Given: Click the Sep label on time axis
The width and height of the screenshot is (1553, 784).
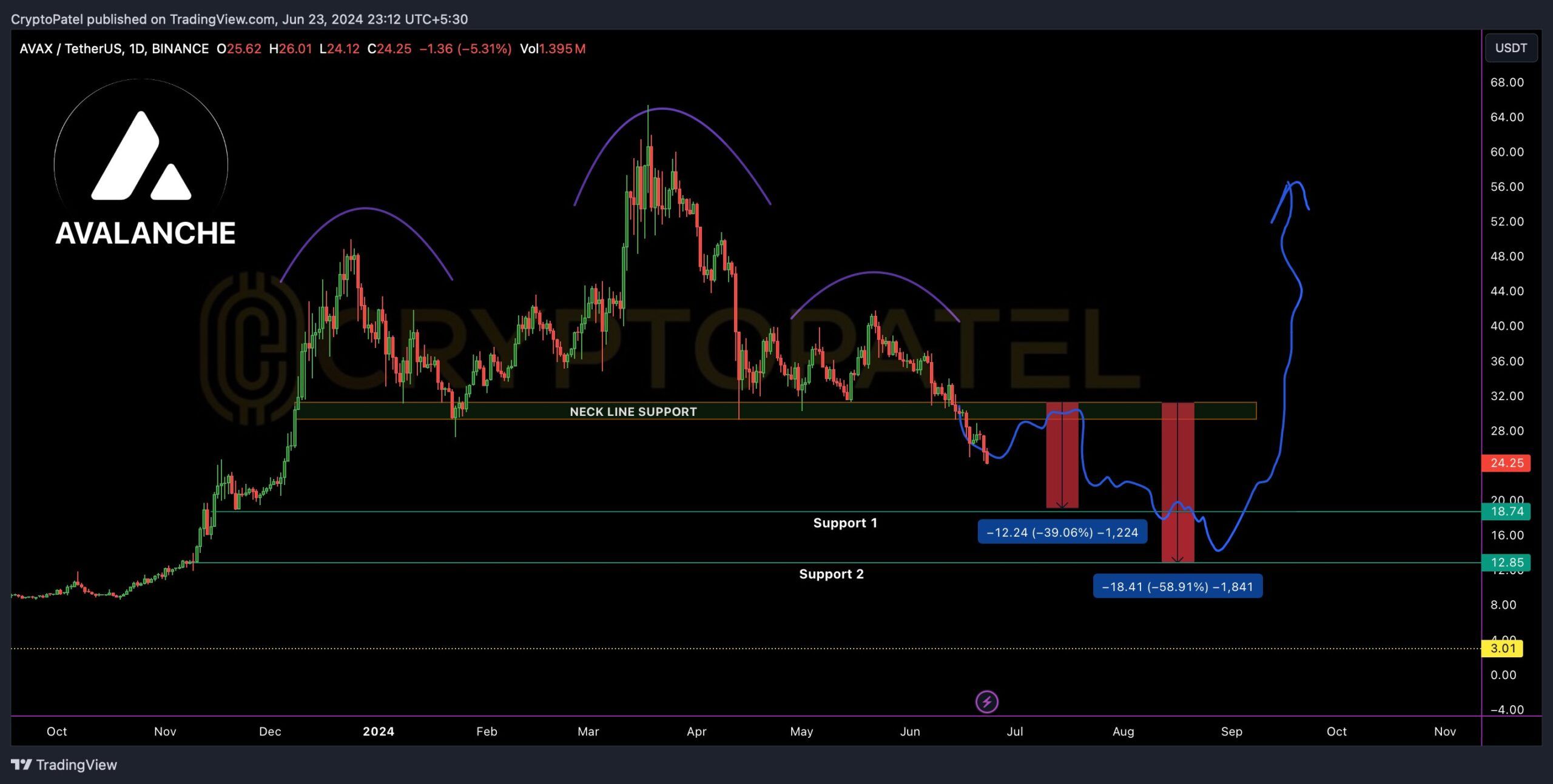Looking at the screenshot, I should point(1231,731).
